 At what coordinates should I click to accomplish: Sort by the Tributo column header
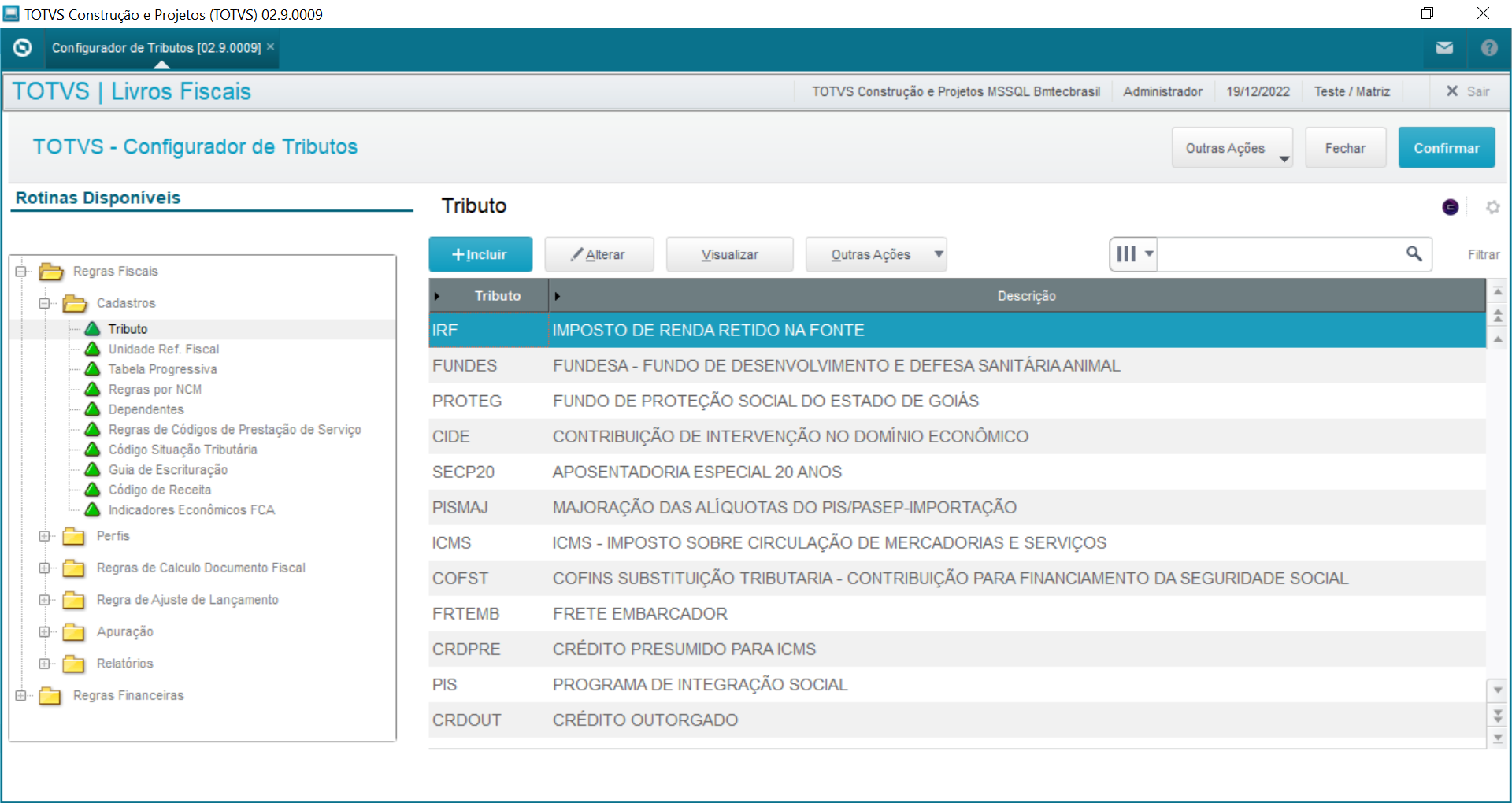coord(489,296)
